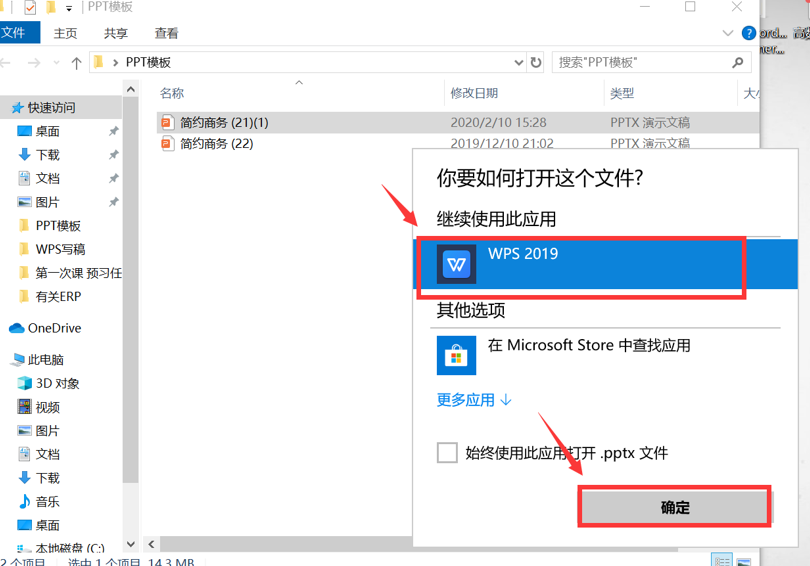Select file 简约商务 (21)(1)

[457, 122]
